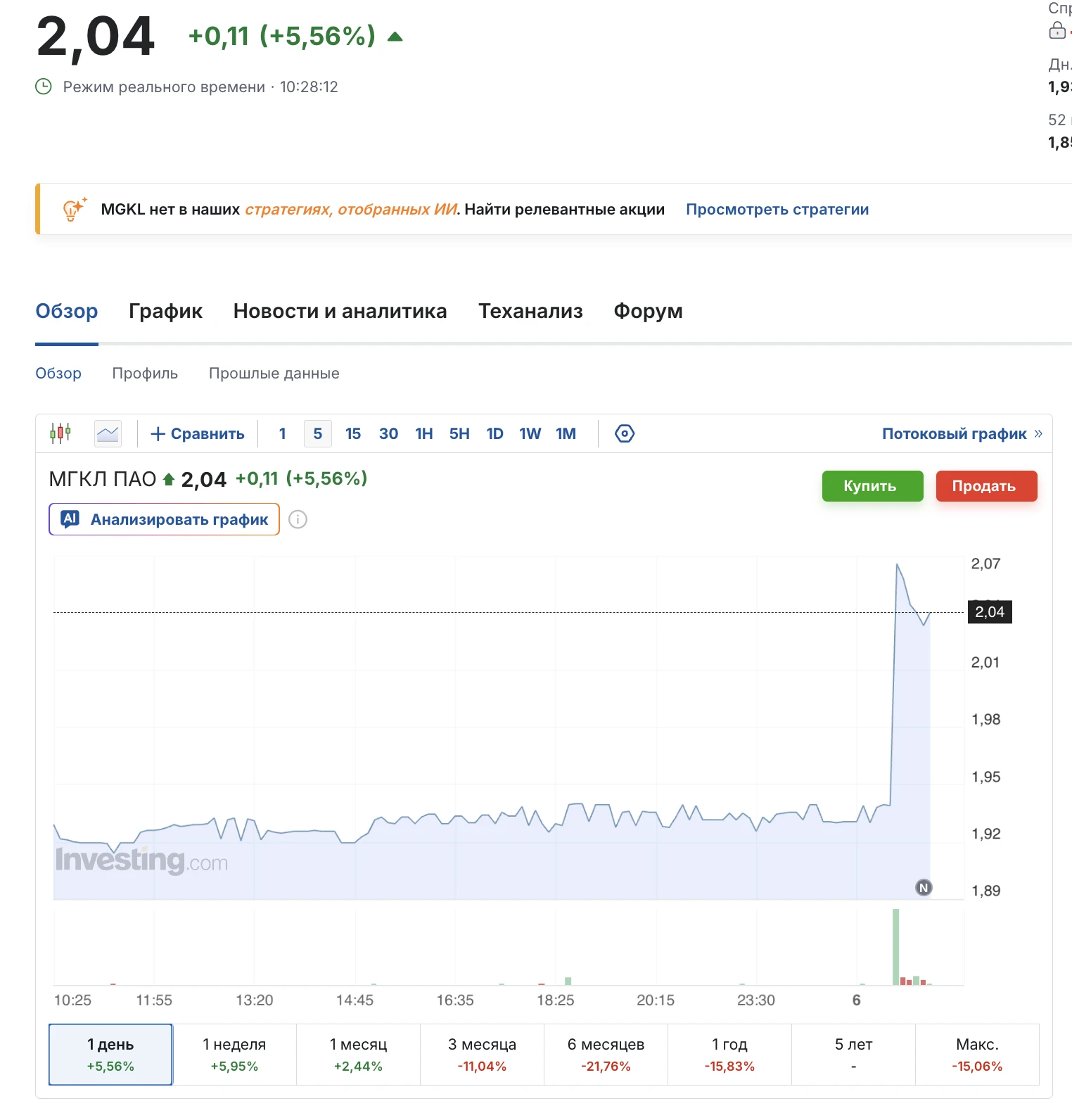Click the lightbulb AI strategies icon
This screenshot has height=1120, width=1072.
(74, 209)
